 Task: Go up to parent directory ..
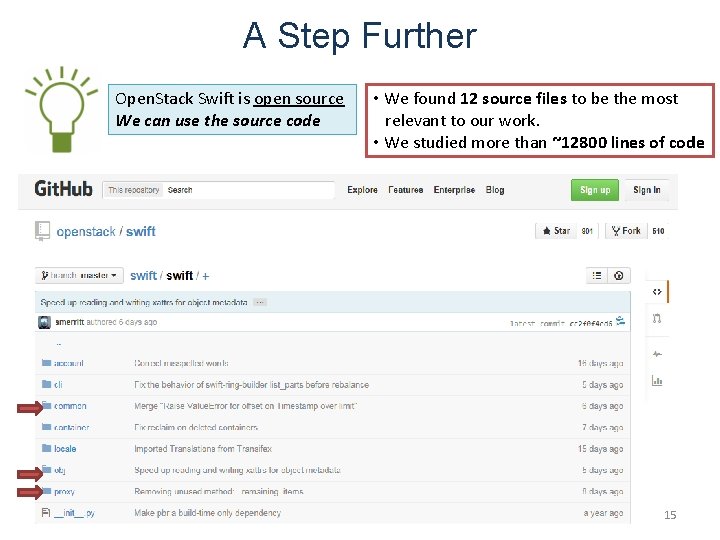[58, 343]
